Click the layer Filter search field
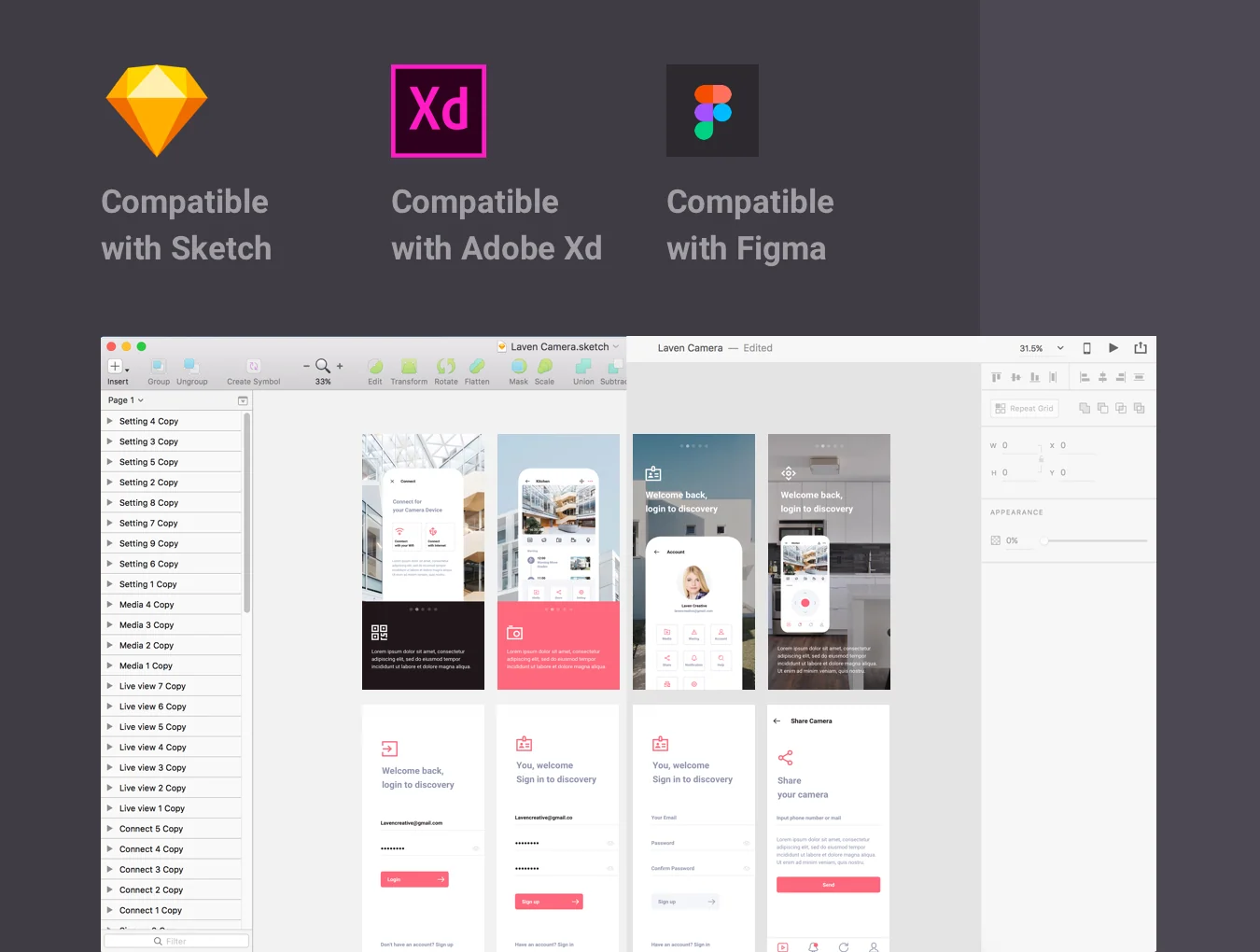The width and height of the screenshot is (1260, 952). point(176,941)
